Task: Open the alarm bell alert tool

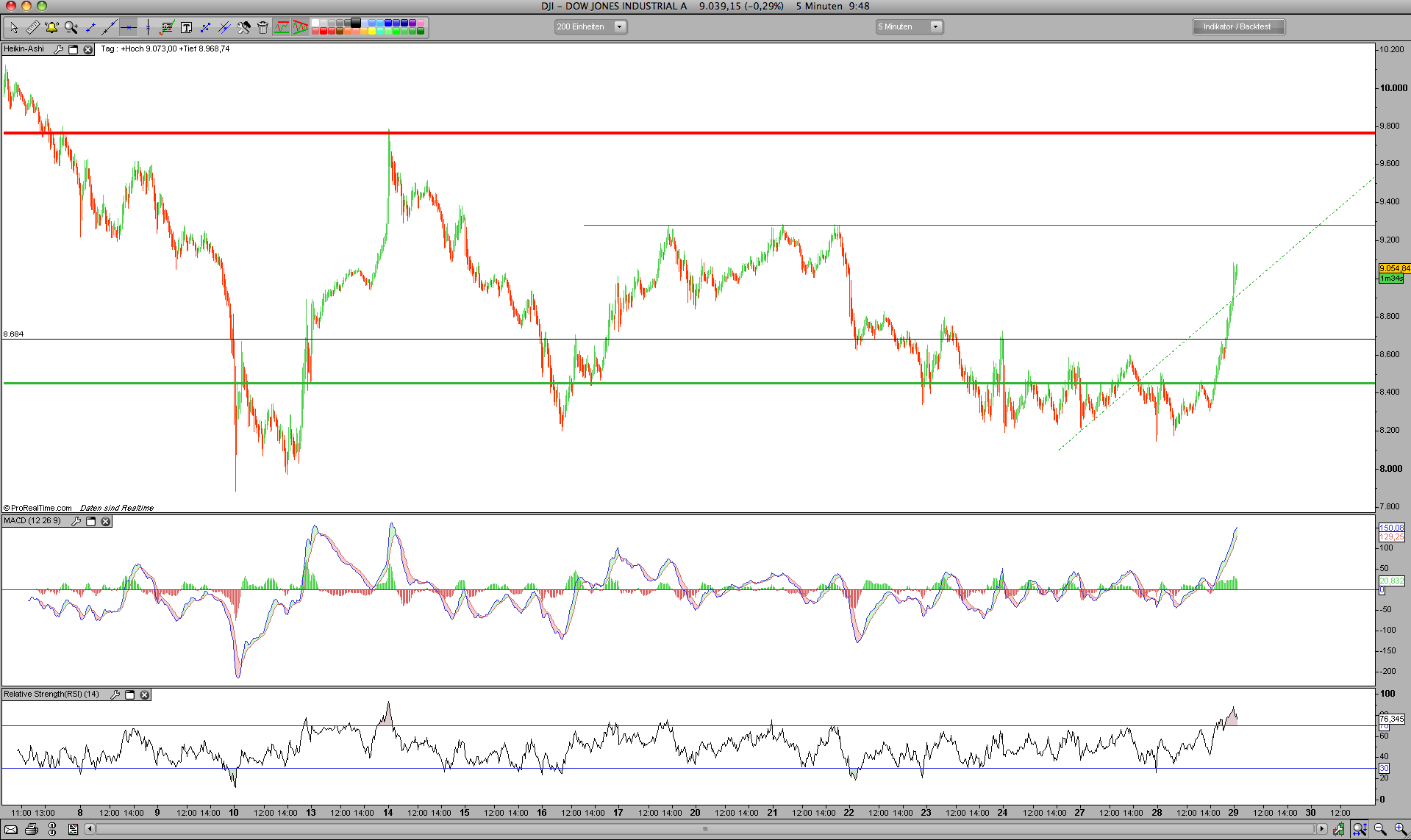Action: pos(51,28)
